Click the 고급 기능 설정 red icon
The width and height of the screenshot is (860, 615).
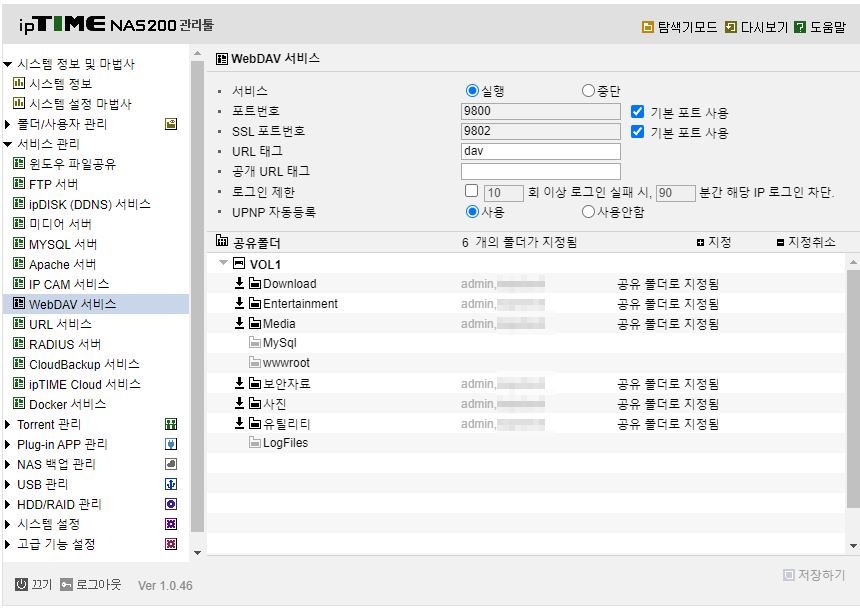click(x=171, y=544)
